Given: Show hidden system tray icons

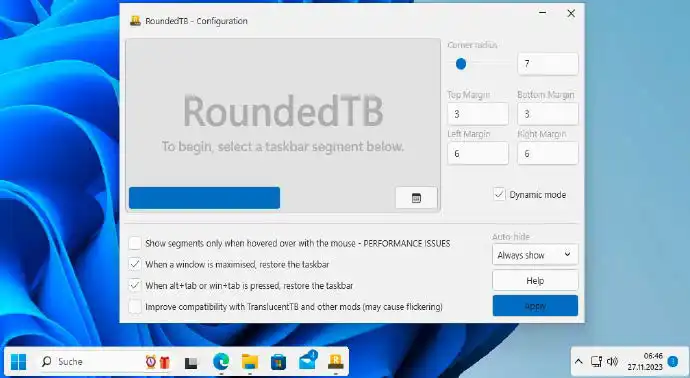Looking at the screenshot, I should pyautogui.click(x=579, y=362).
